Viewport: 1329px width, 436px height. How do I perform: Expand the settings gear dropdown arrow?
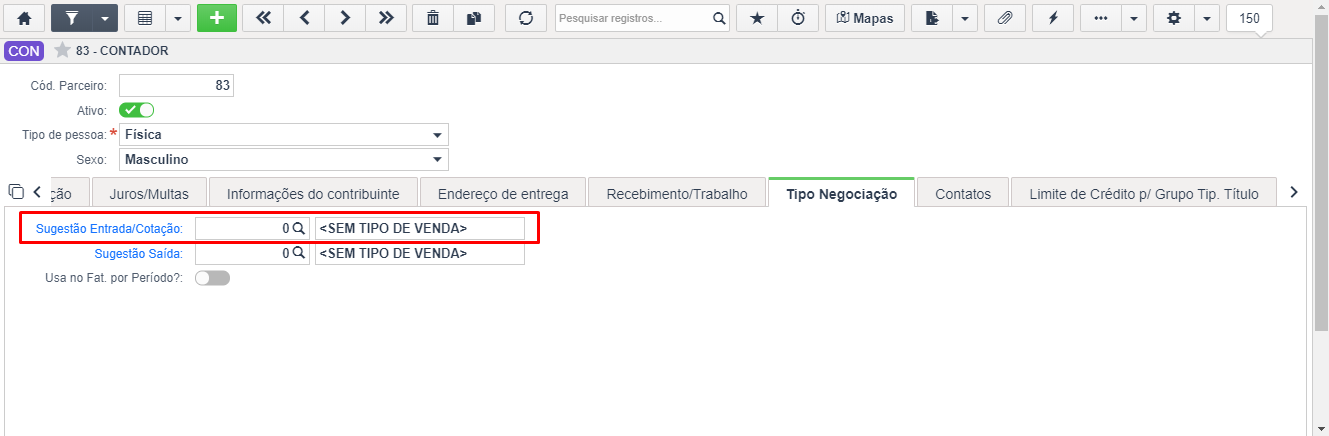tap(1207, 18)
